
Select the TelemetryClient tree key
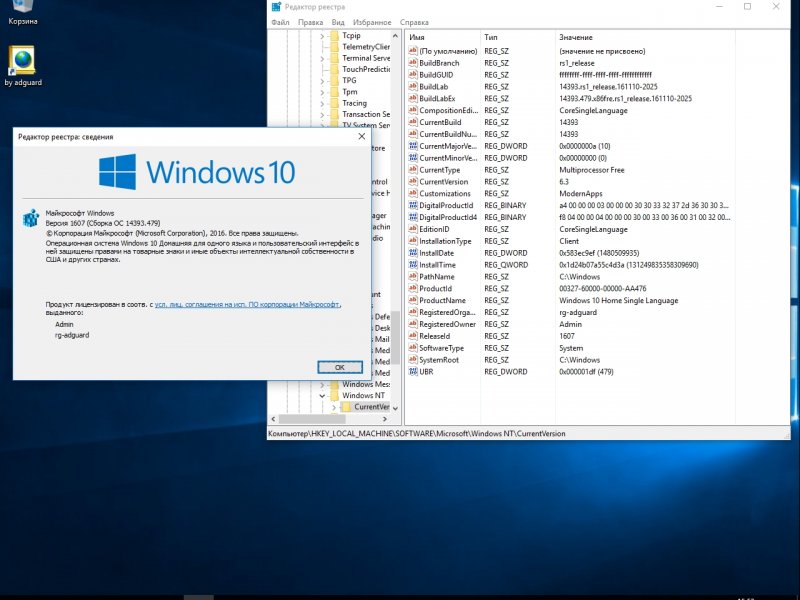[365, 46]
